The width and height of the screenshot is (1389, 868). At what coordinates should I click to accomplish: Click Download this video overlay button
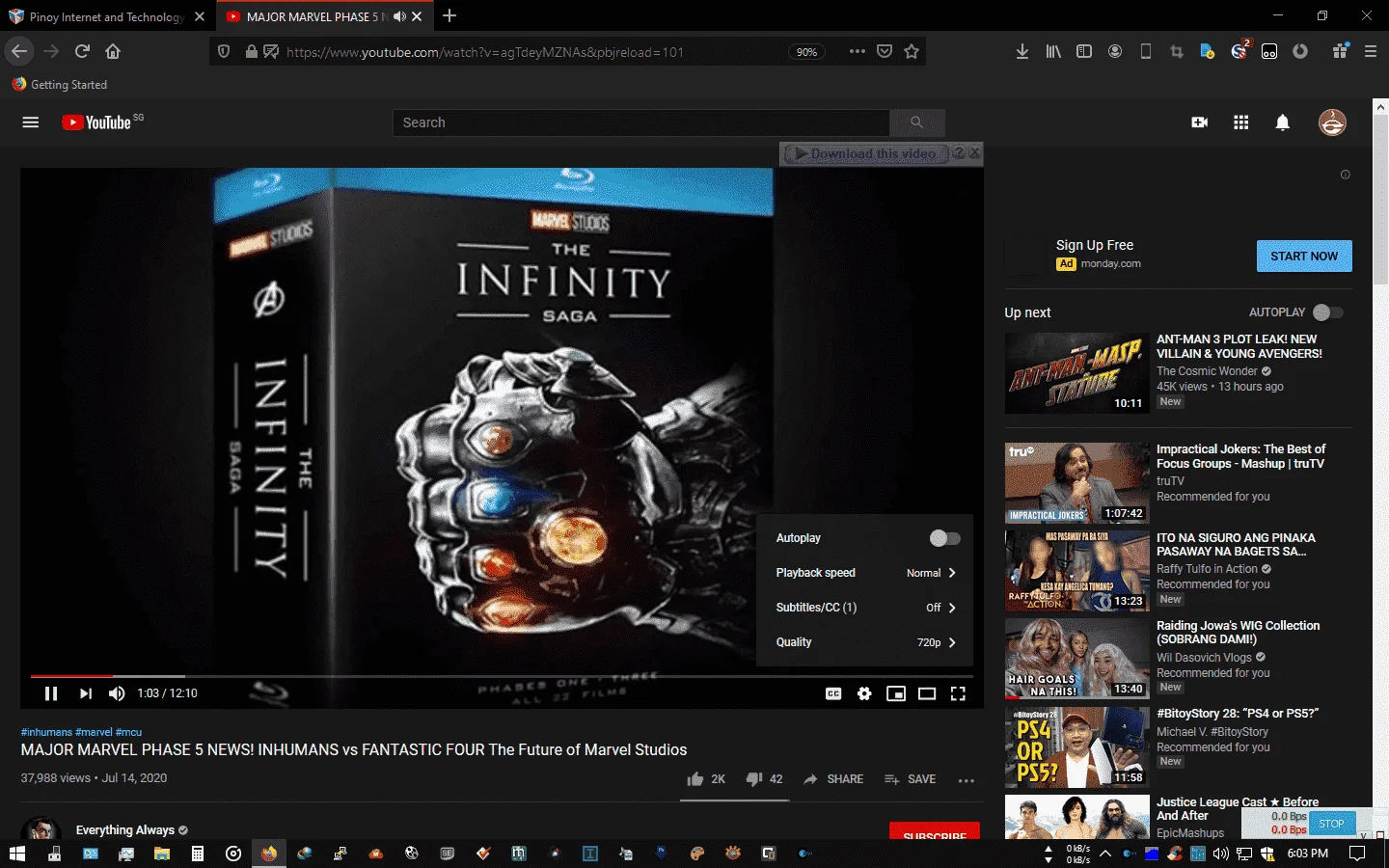coord(865,153)
